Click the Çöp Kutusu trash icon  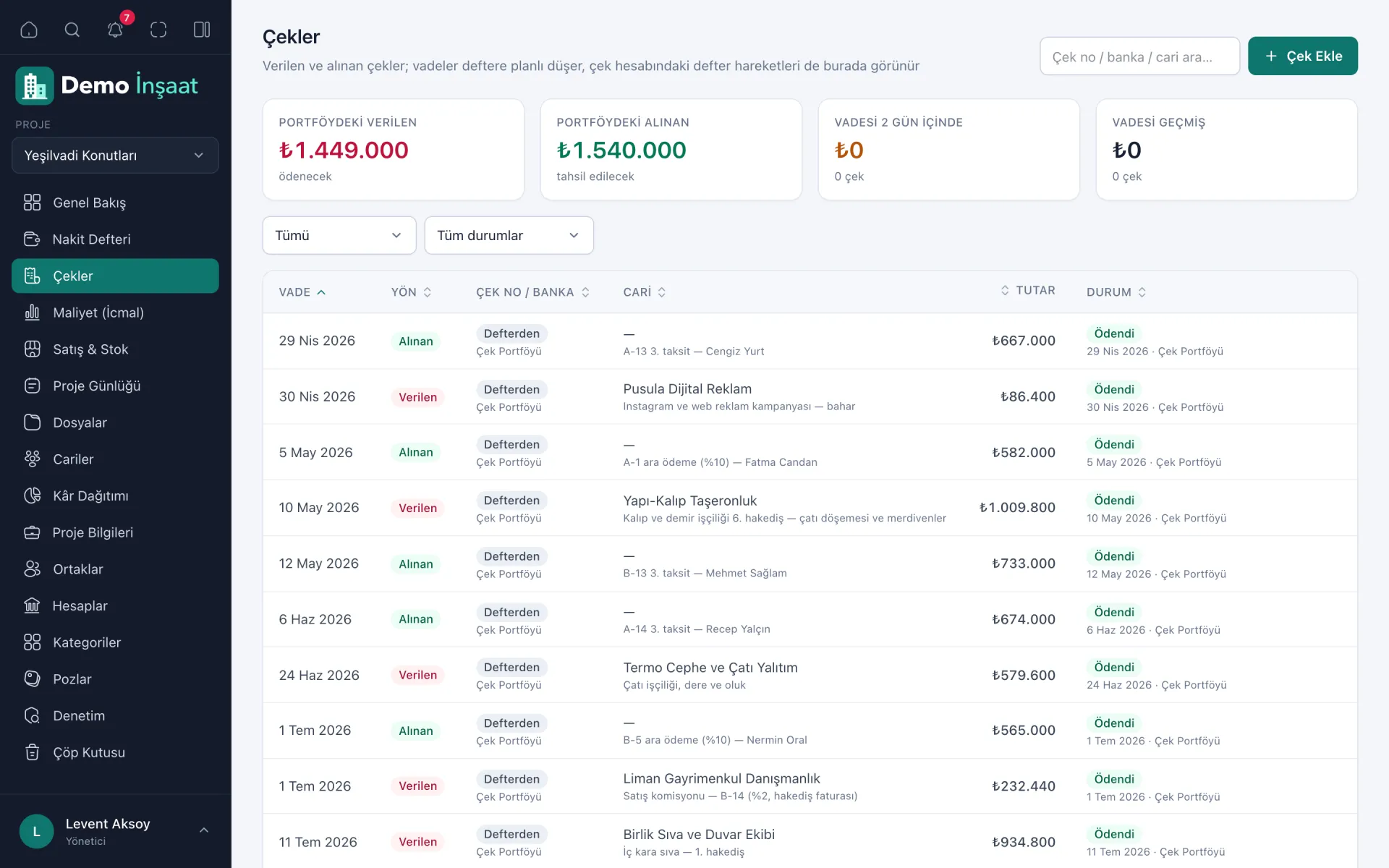[32, 752]
